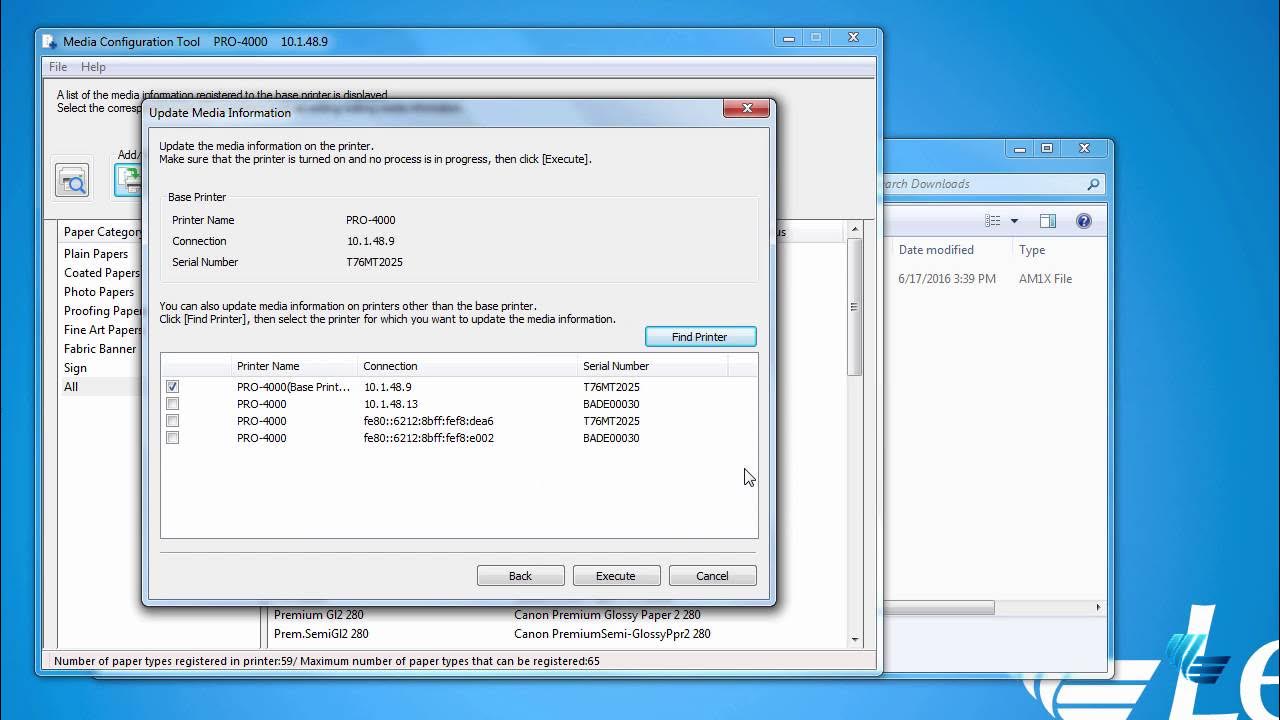Select the Fabric Banner category

coord(100,349)
